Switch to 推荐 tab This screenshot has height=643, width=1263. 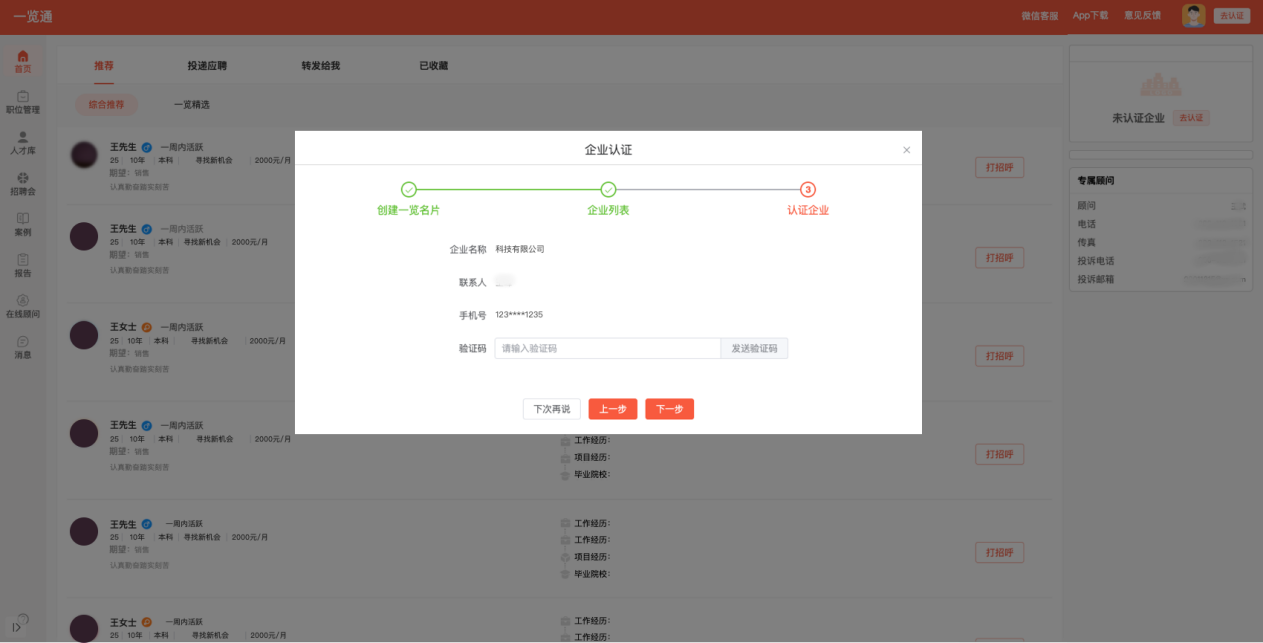point(104,66)
